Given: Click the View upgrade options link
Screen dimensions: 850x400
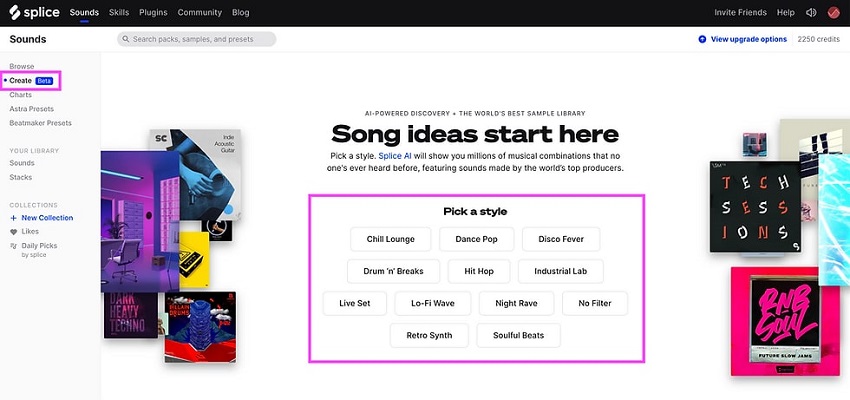Looking at the screenshot, I should (x=749, y=39).
